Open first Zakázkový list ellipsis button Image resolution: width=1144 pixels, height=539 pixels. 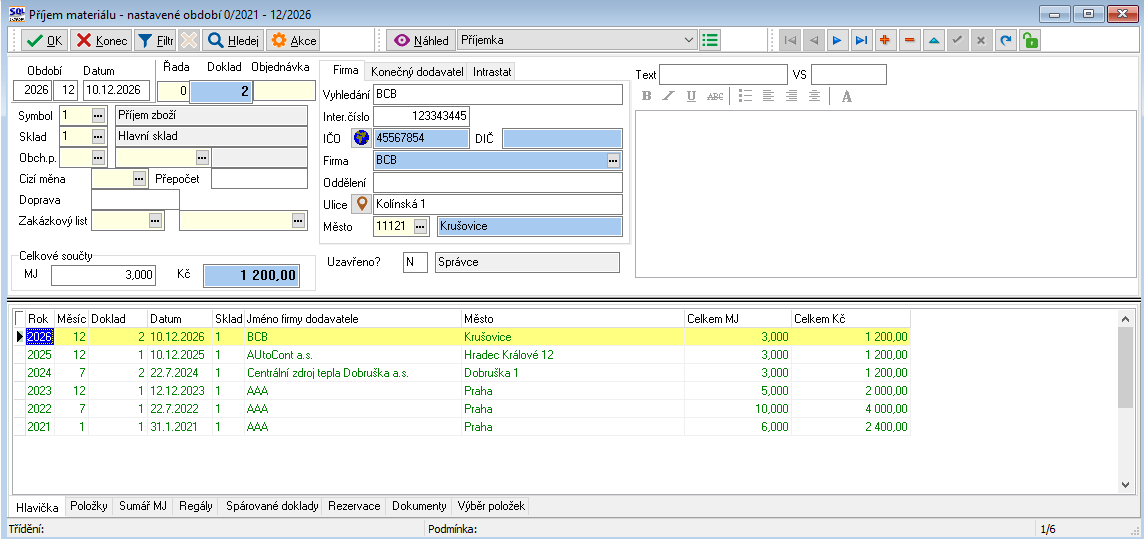pyautogui.click(x=155, y=220)
